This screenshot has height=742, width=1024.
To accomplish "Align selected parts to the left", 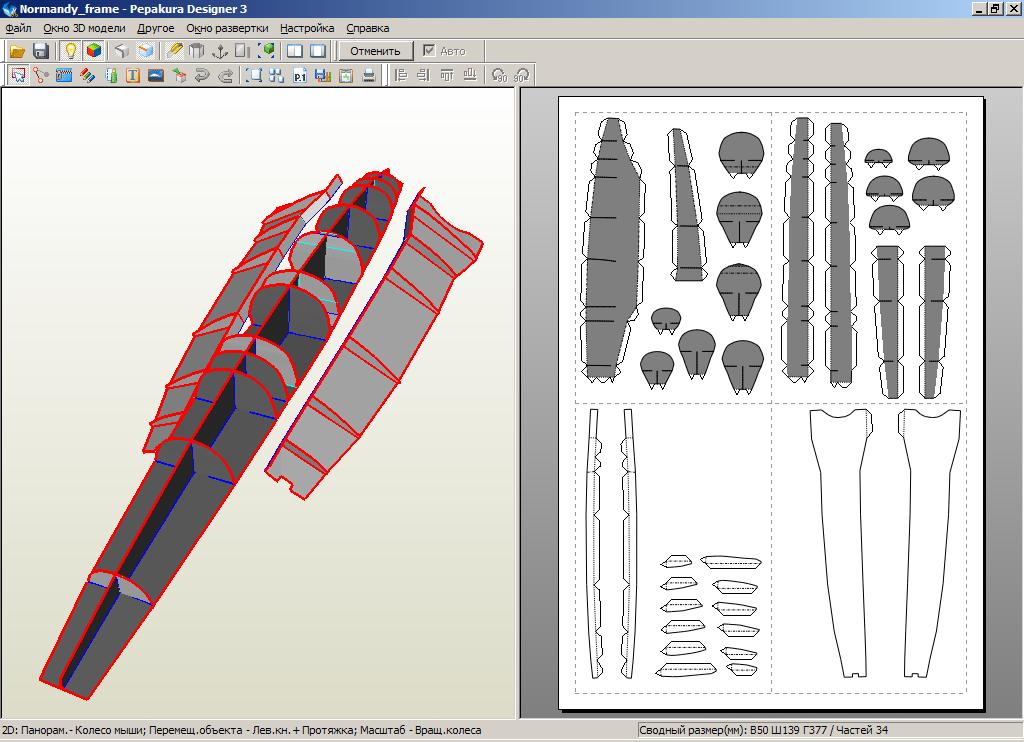I will (x=400, y=75).
